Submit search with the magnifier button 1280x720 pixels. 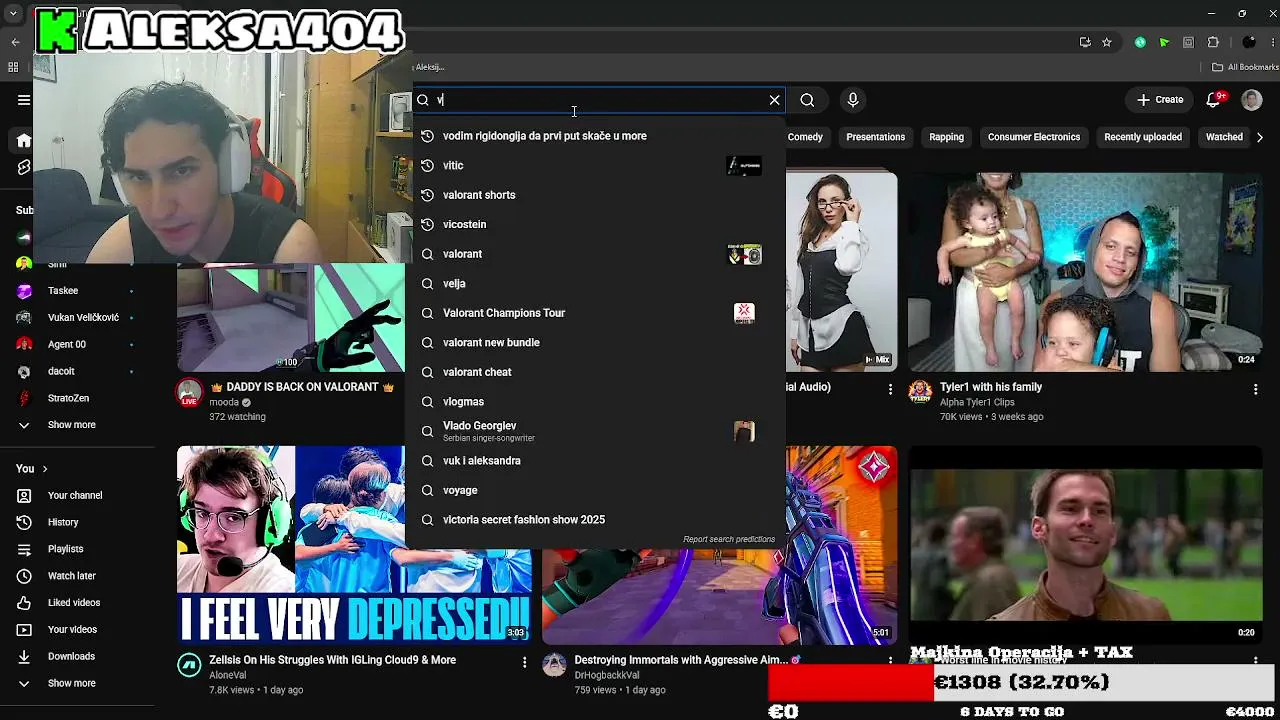[x=807, y=100]
